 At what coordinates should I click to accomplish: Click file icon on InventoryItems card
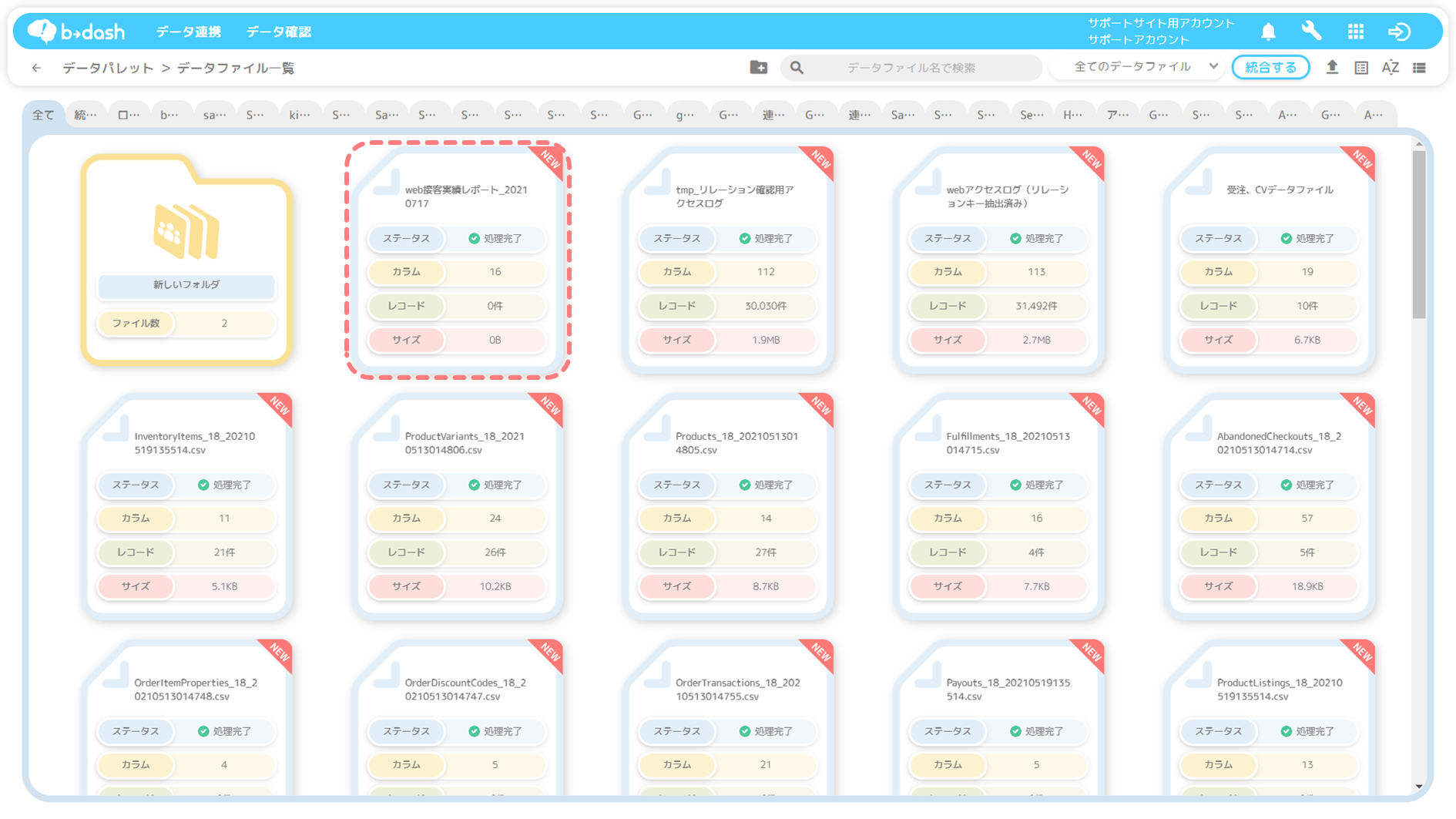(x=116, y=429)
